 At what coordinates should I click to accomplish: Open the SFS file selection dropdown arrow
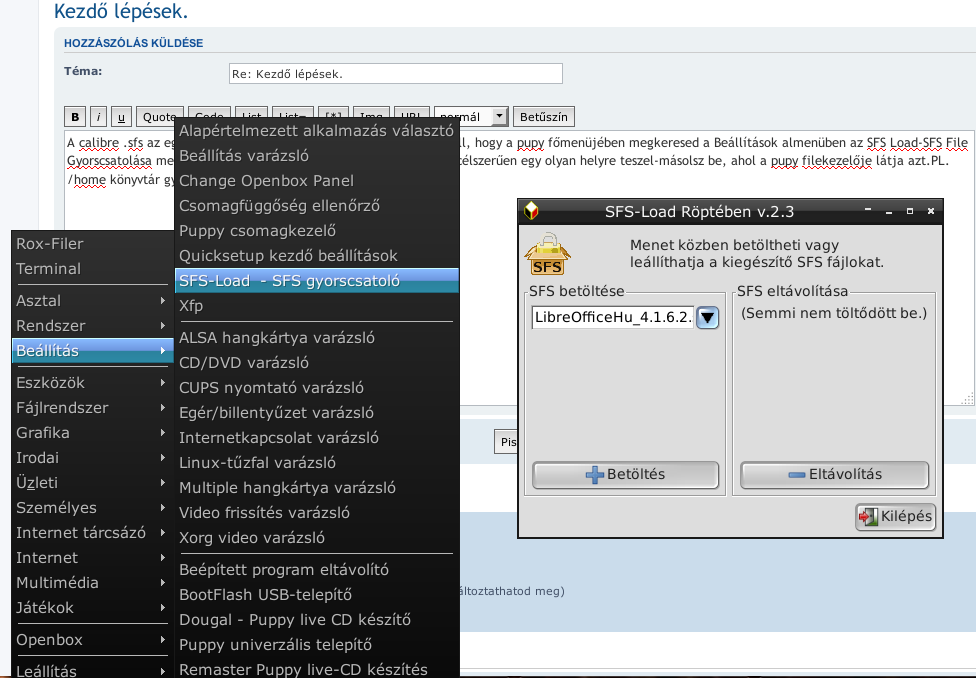(707, 318)
